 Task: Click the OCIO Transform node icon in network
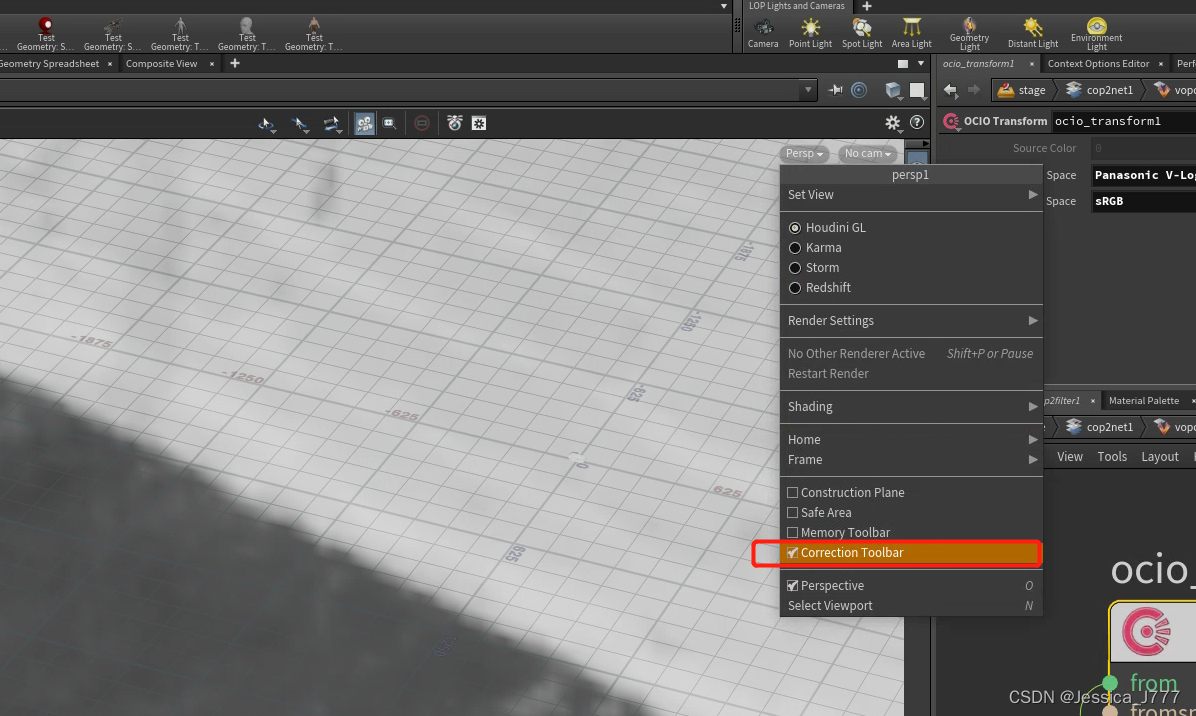click(1146, 631)
